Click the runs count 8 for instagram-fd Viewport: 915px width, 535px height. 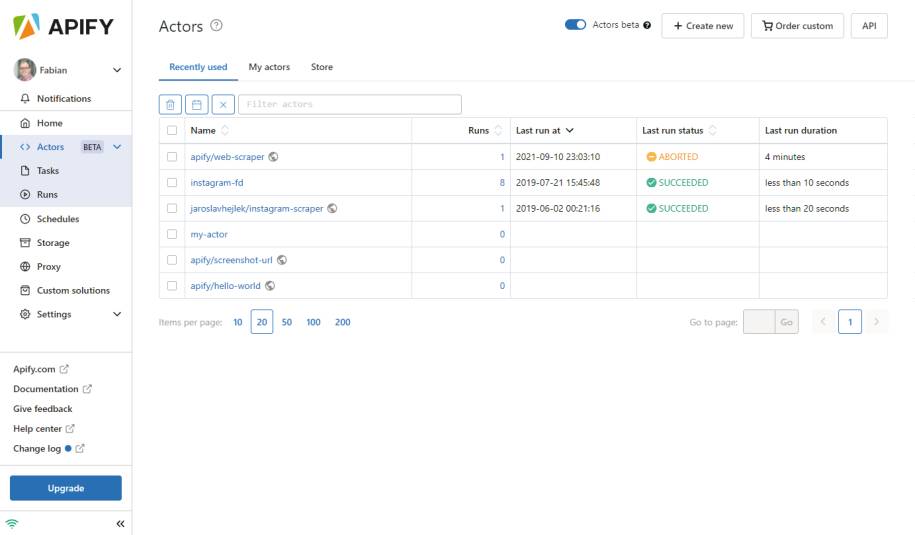(502, 183)
